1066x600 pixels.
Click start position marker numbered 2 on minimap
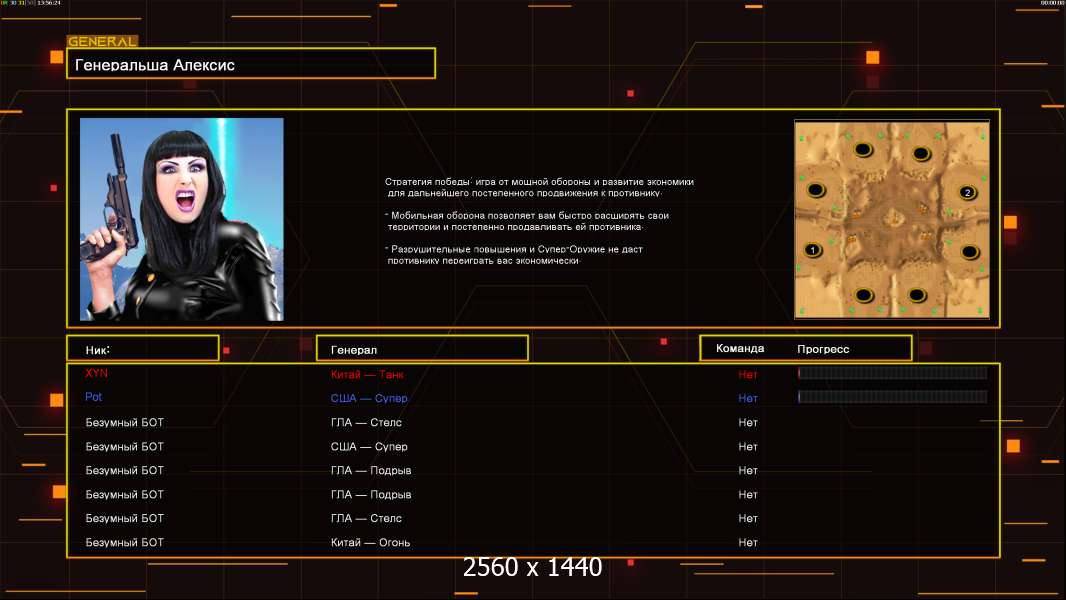(967, 192)
